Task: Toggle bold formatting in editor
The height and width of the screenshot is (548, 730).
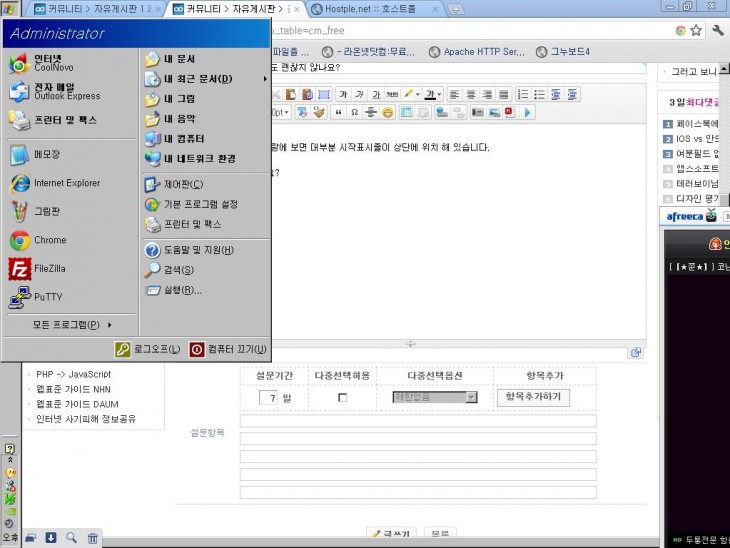Action: 343,95
